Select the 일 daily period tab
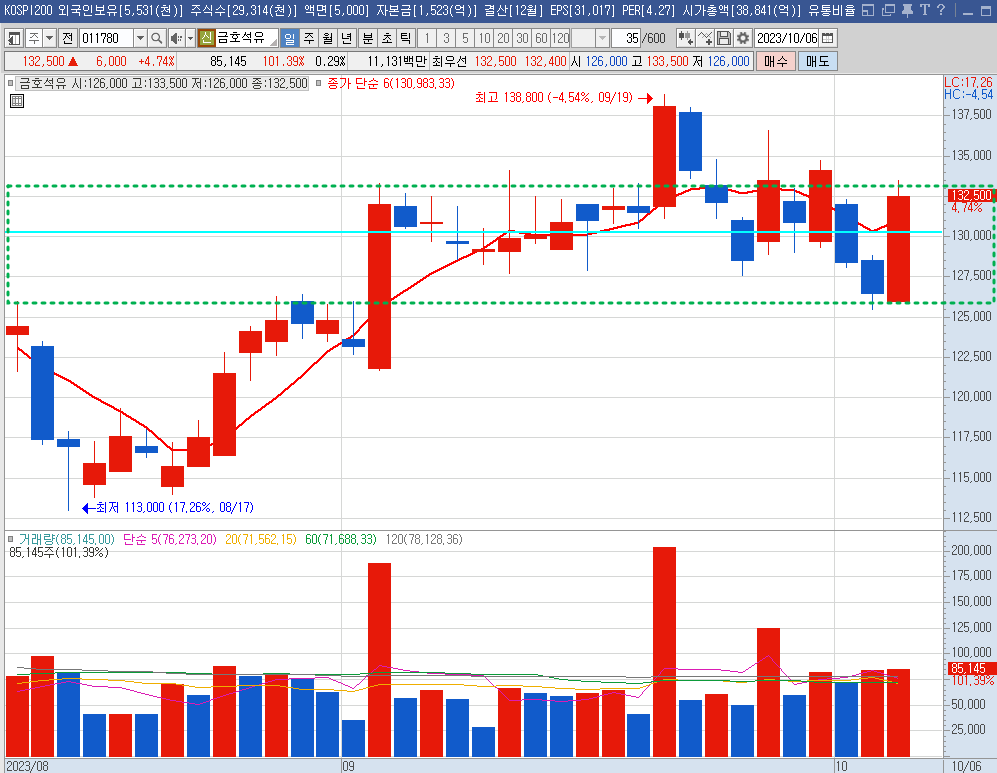The width and height of the screenshot is (997, 773). pos(289,38)
